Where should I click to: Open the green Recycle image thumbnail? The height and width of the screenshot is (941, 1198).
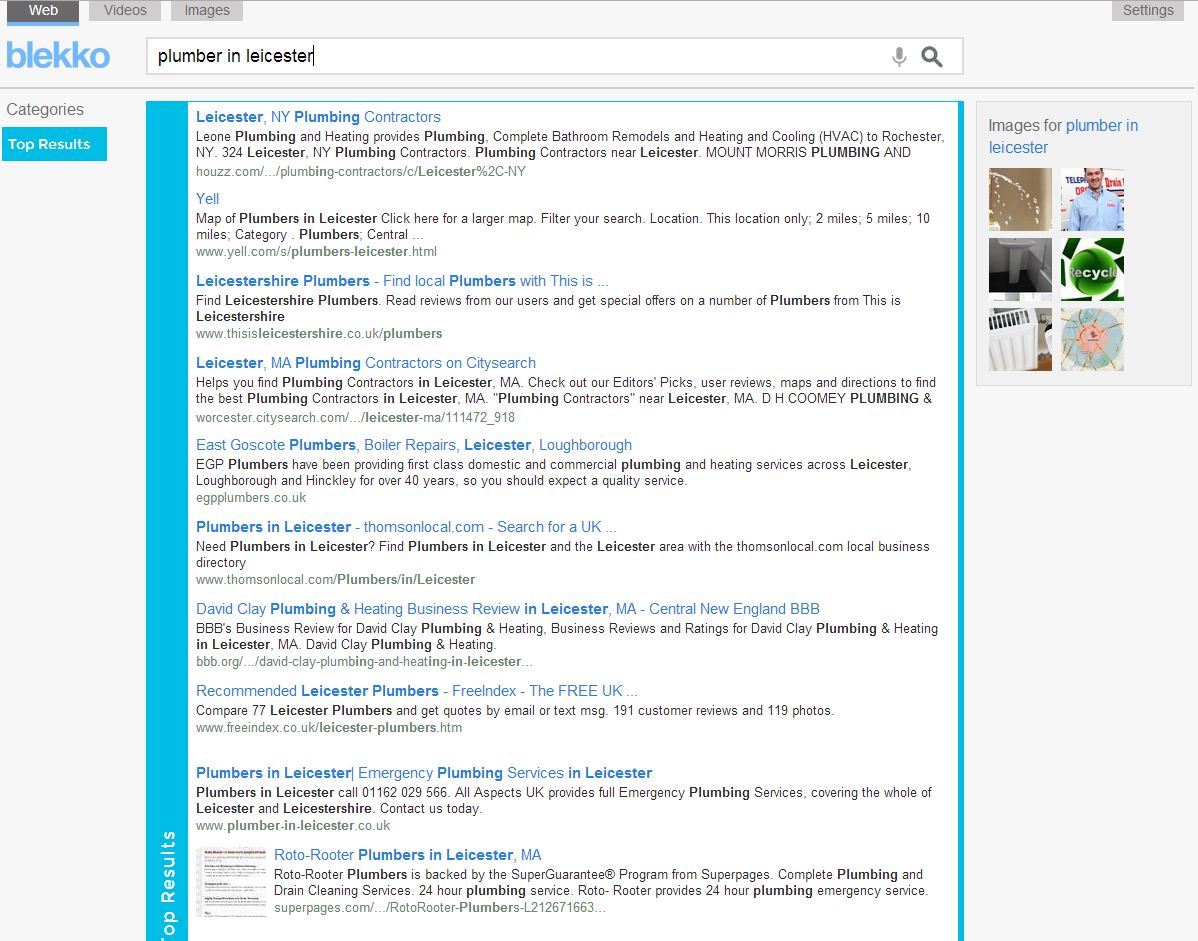click(x=1092, y=270)
